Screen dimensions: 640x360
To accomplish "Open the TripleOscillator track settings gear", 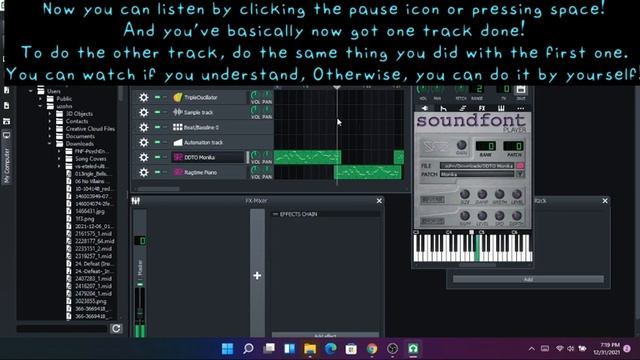I will click(143, 97).
